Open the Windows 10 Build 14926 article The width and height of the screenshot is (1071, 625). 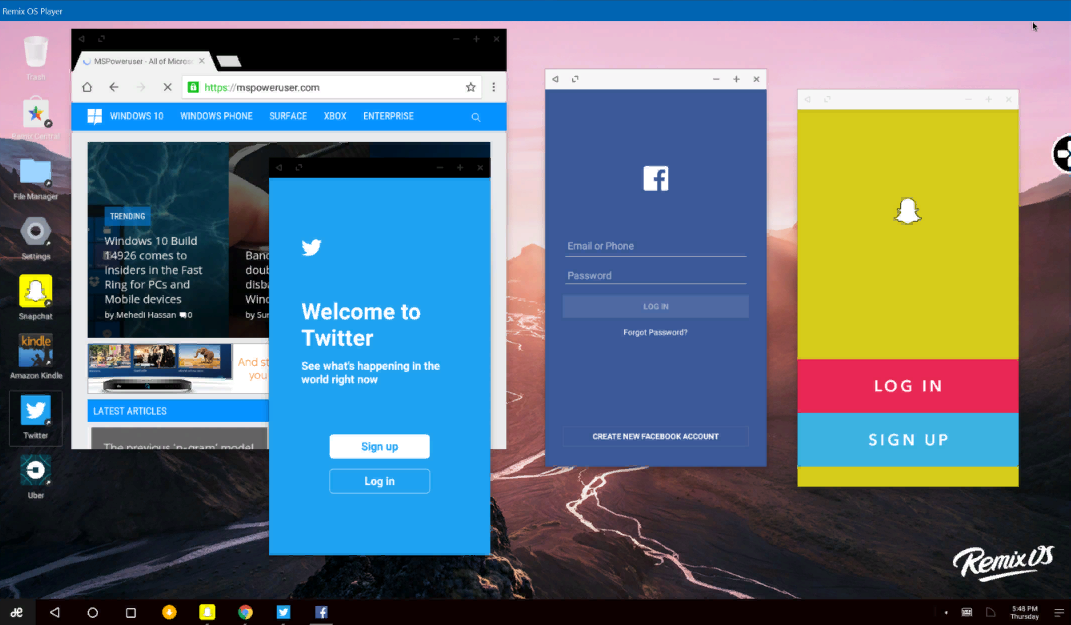153,270
